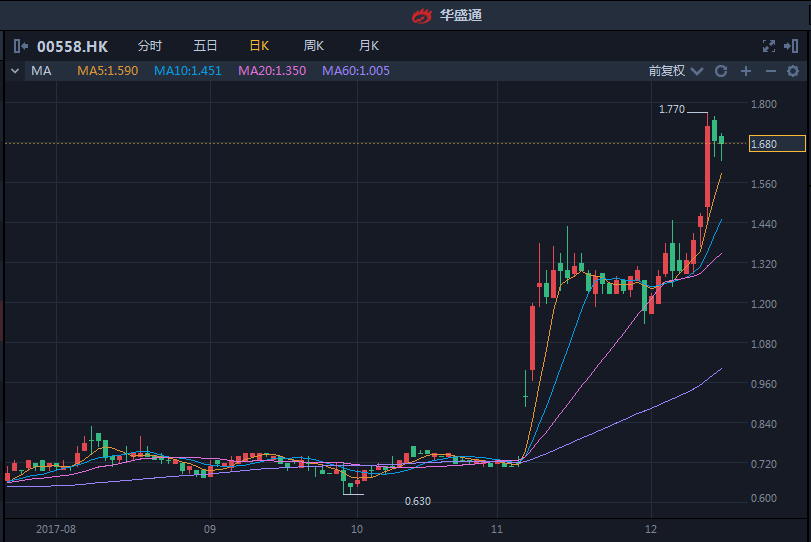Open chart settings gear icon

[793, 71]
